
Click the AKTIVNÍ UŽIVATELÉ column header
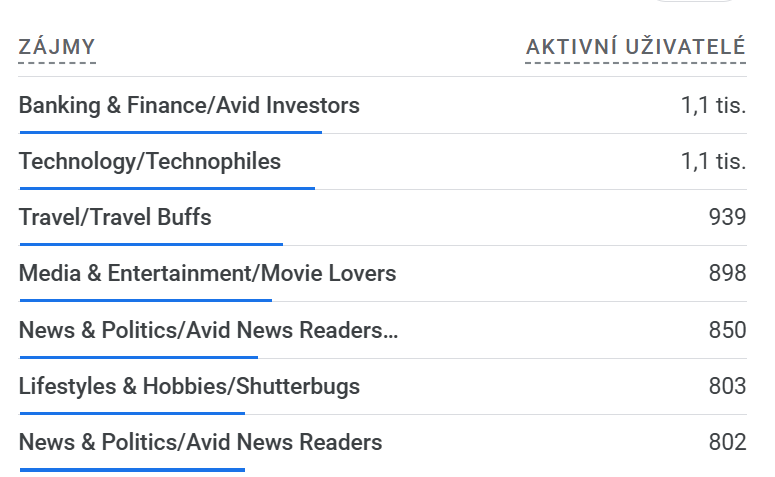click(636, 47)
